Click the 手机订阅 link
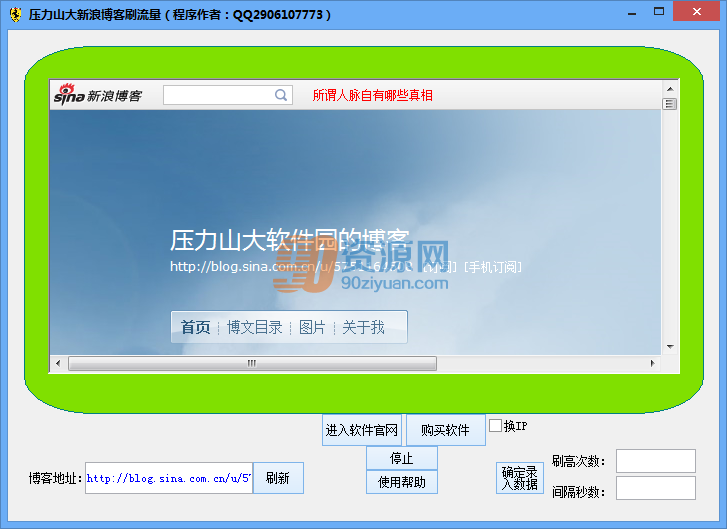727x529 pixels. (493, 267)
